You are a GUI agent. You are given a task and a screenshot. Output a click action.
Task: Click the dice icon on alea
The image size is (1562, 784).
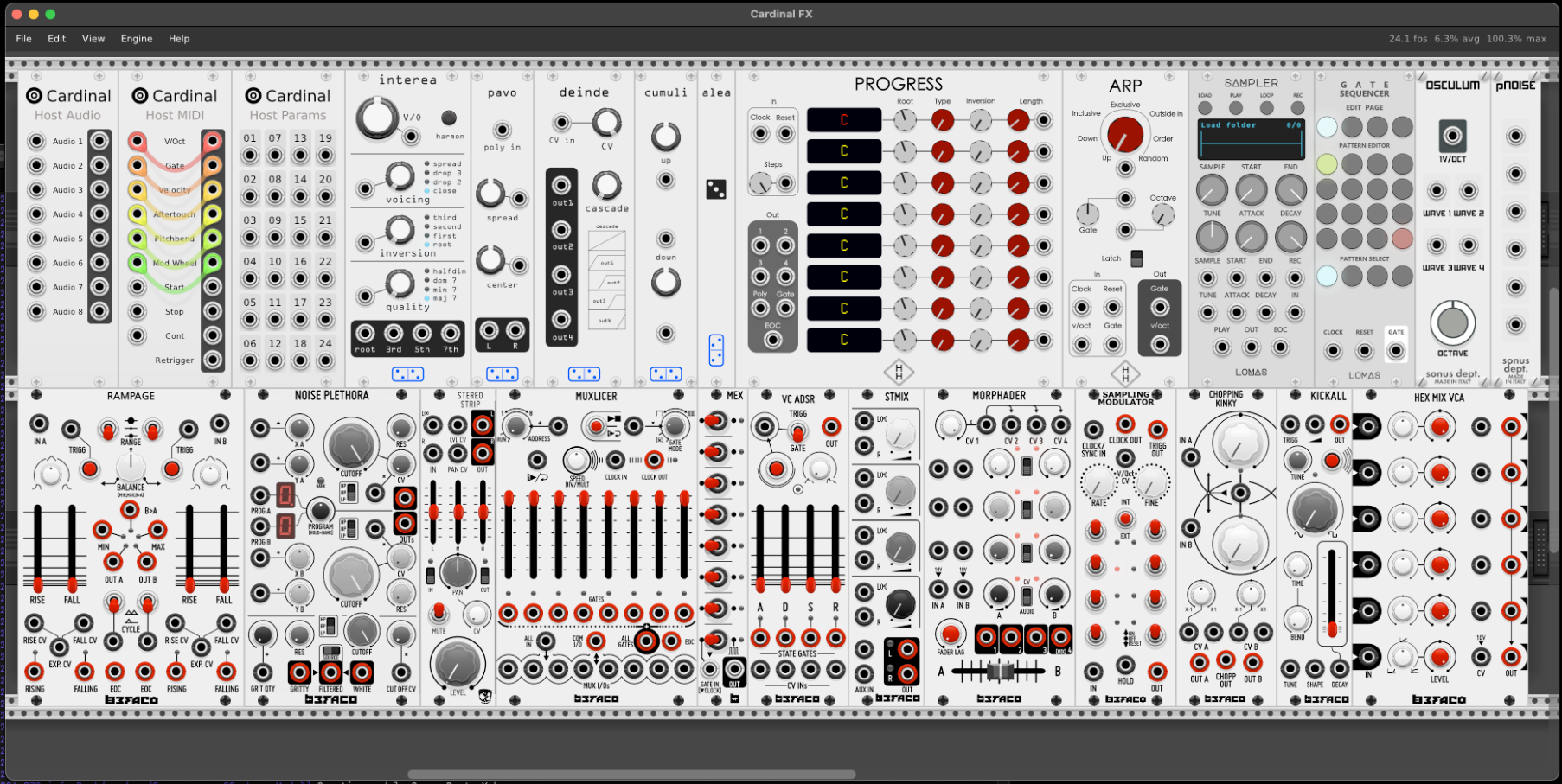[x=716, y=189]
